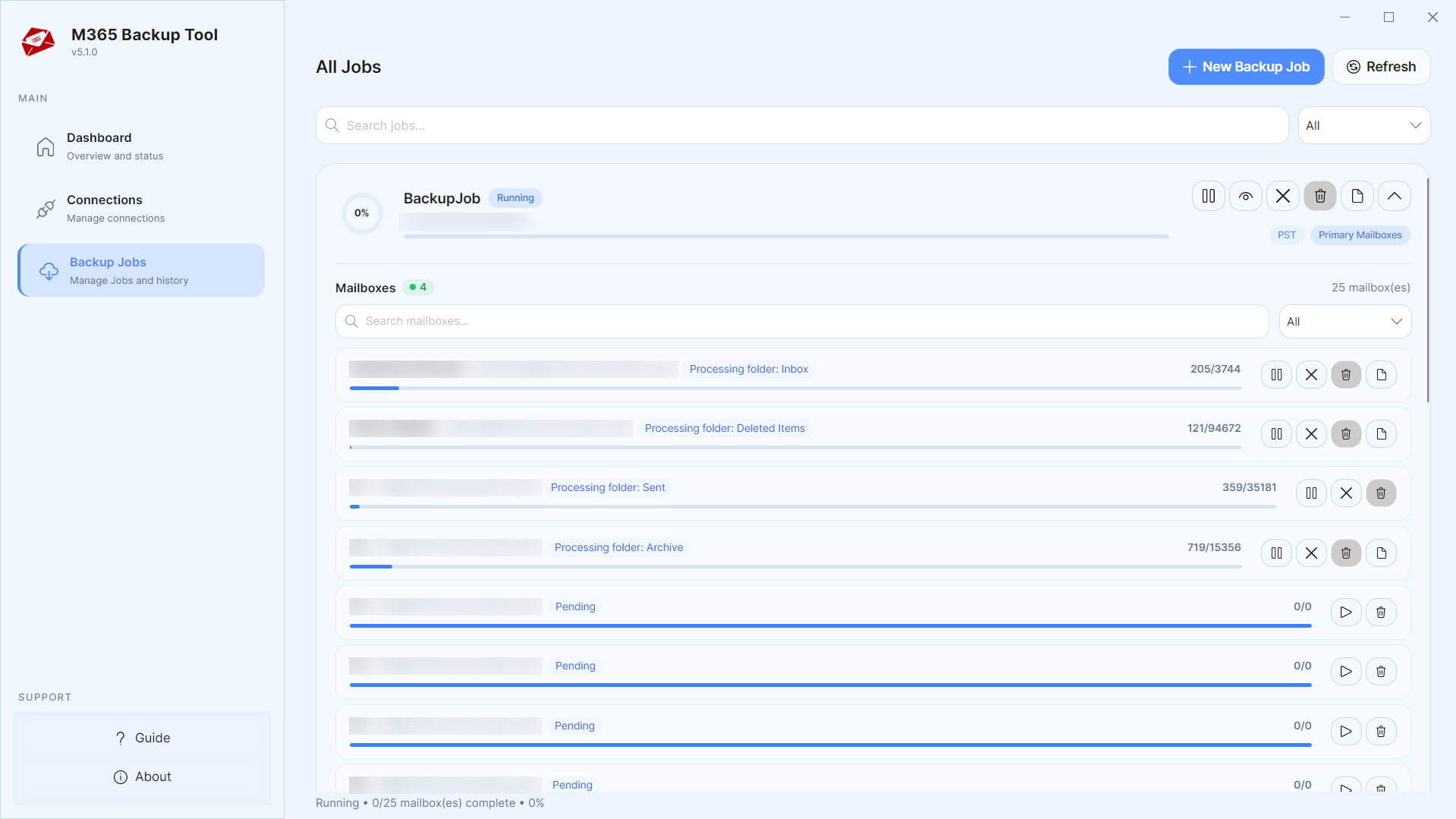Go to Connections in the sidebar
1456x819 pixels.
click(141, 209)
